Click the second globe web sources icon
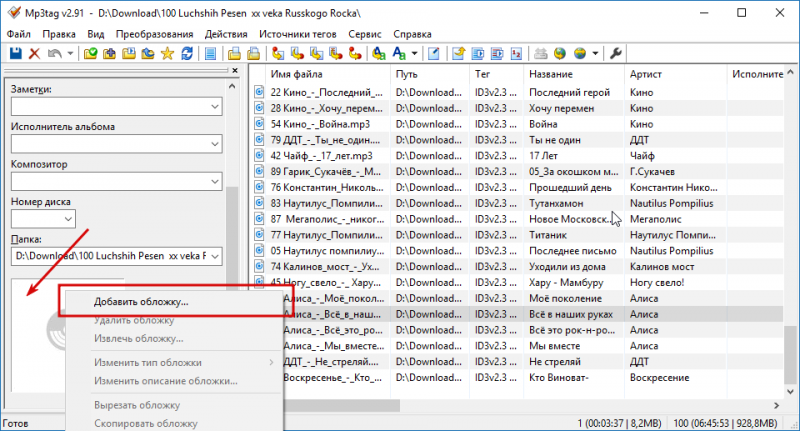Image resolution: width=800 pixels, height=431 pixels. (580, 53)
